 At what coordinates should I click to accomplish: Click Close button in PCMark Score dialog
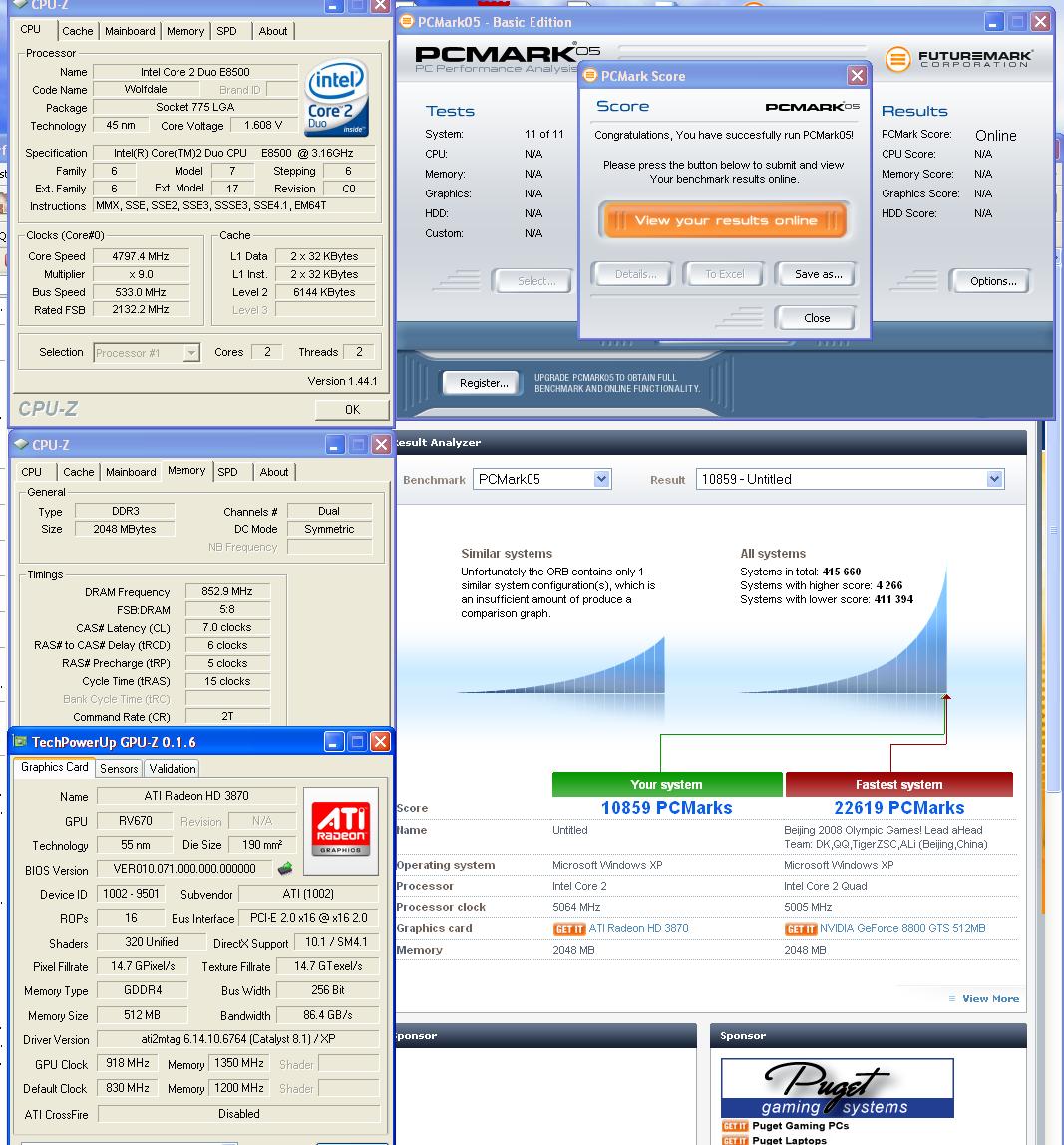(x=817, y=318)
